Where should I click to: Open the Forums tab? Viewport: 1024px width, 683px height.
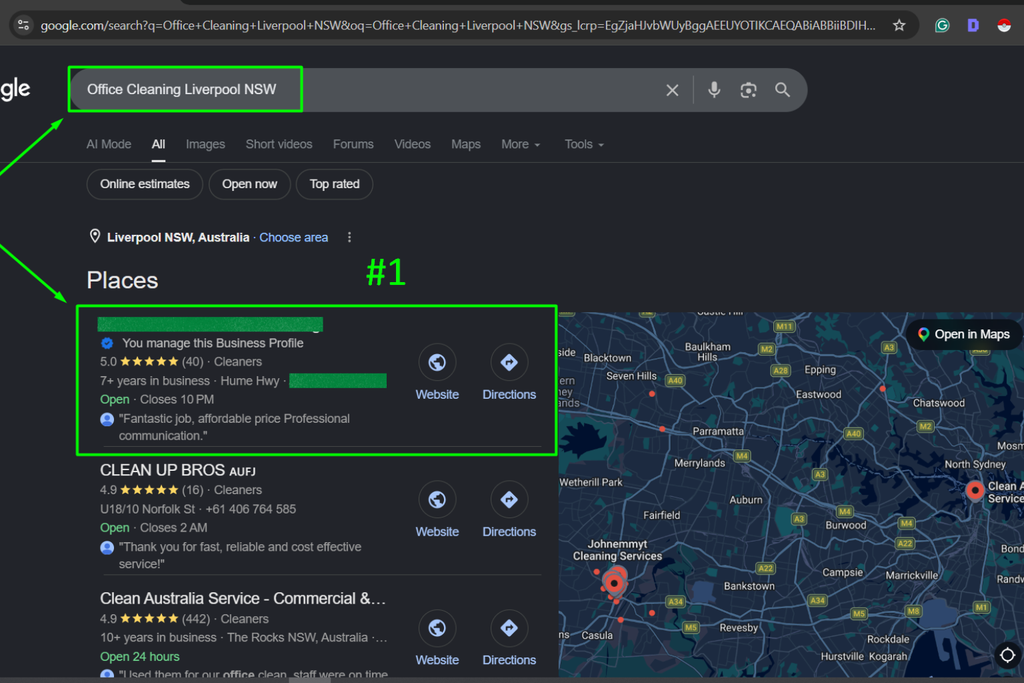pyautogui.click(x=353, y=144)
